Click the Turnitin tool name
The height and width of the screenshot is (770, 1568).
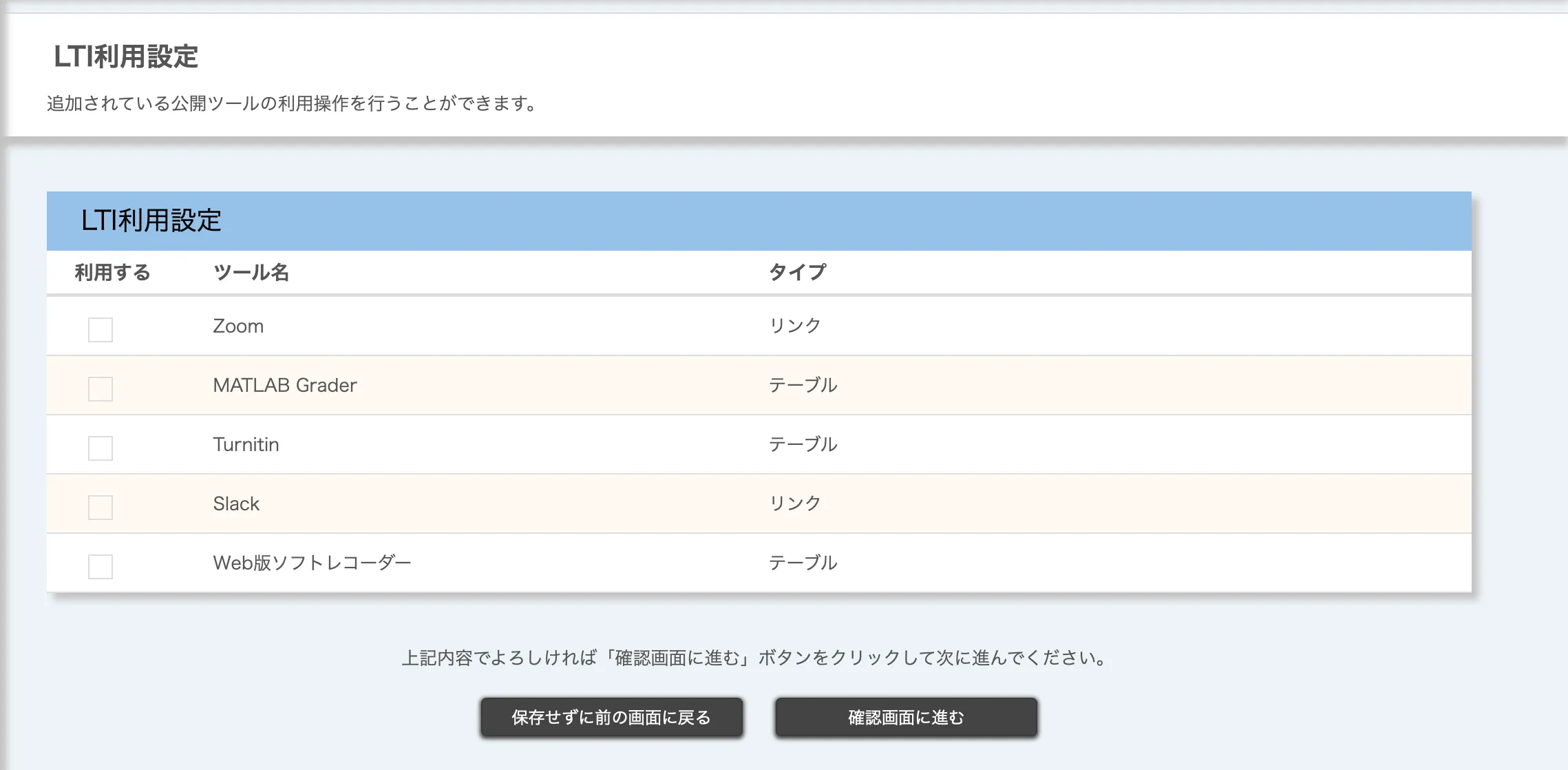246,444
